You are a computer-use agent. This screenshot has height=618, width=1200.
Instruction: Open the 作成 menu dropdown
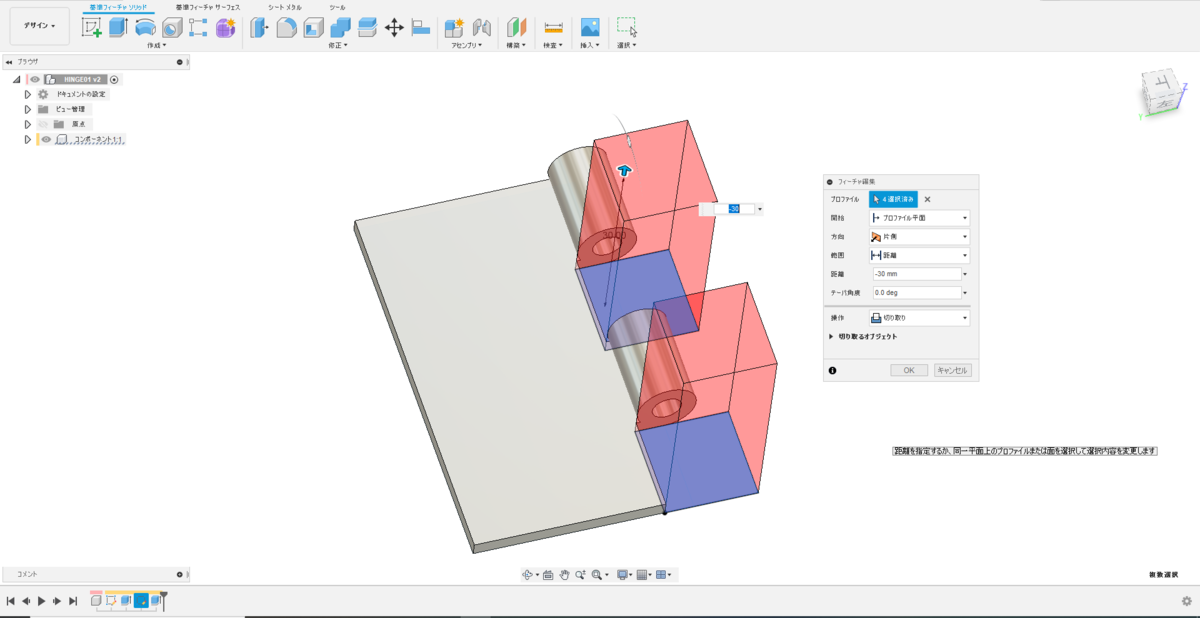click(x=157, y=45)
